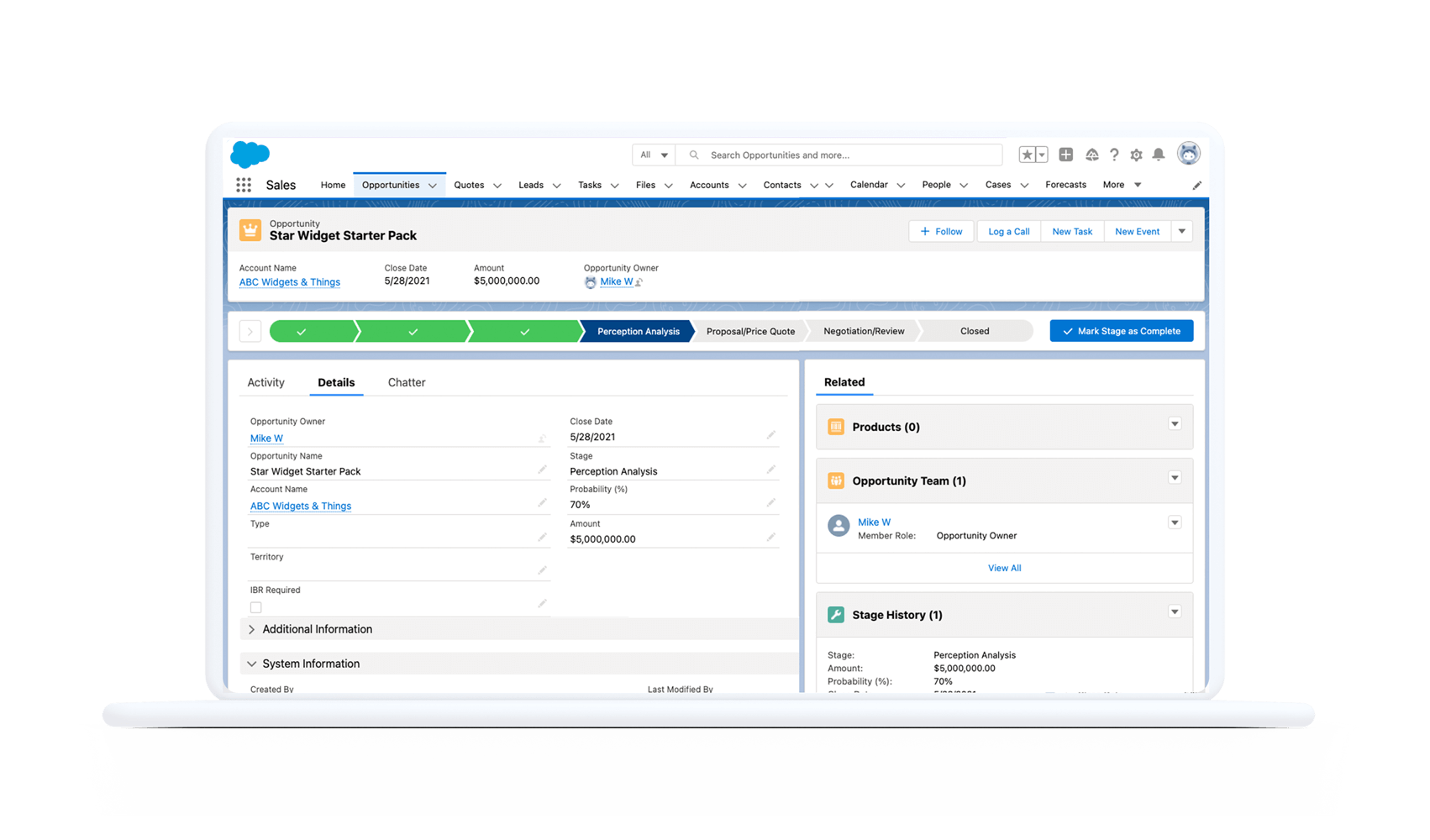The width and height of the screenshot is (1430, 840).
Task: Switch to the Chatter tab
Action: [407, 382]
